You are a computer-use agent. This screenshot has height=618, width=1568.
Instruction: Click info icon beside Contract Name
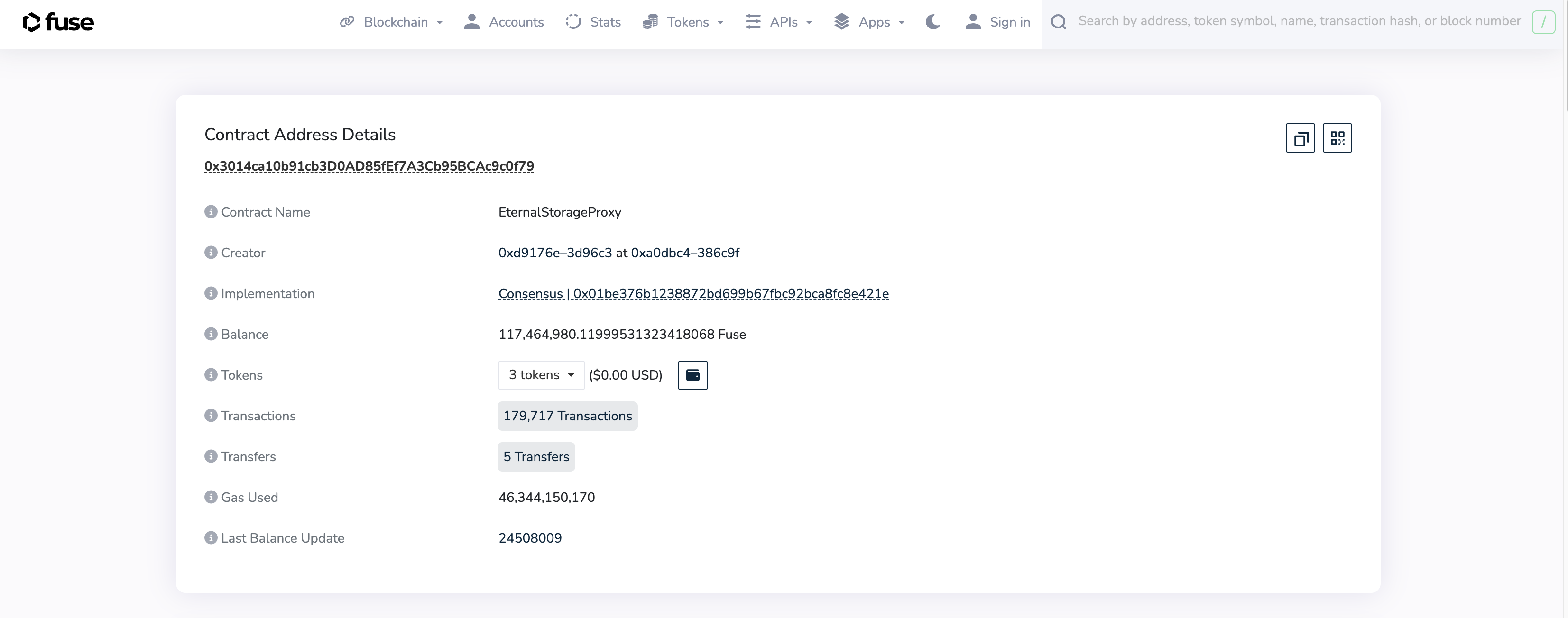click(x=211, y=212)
